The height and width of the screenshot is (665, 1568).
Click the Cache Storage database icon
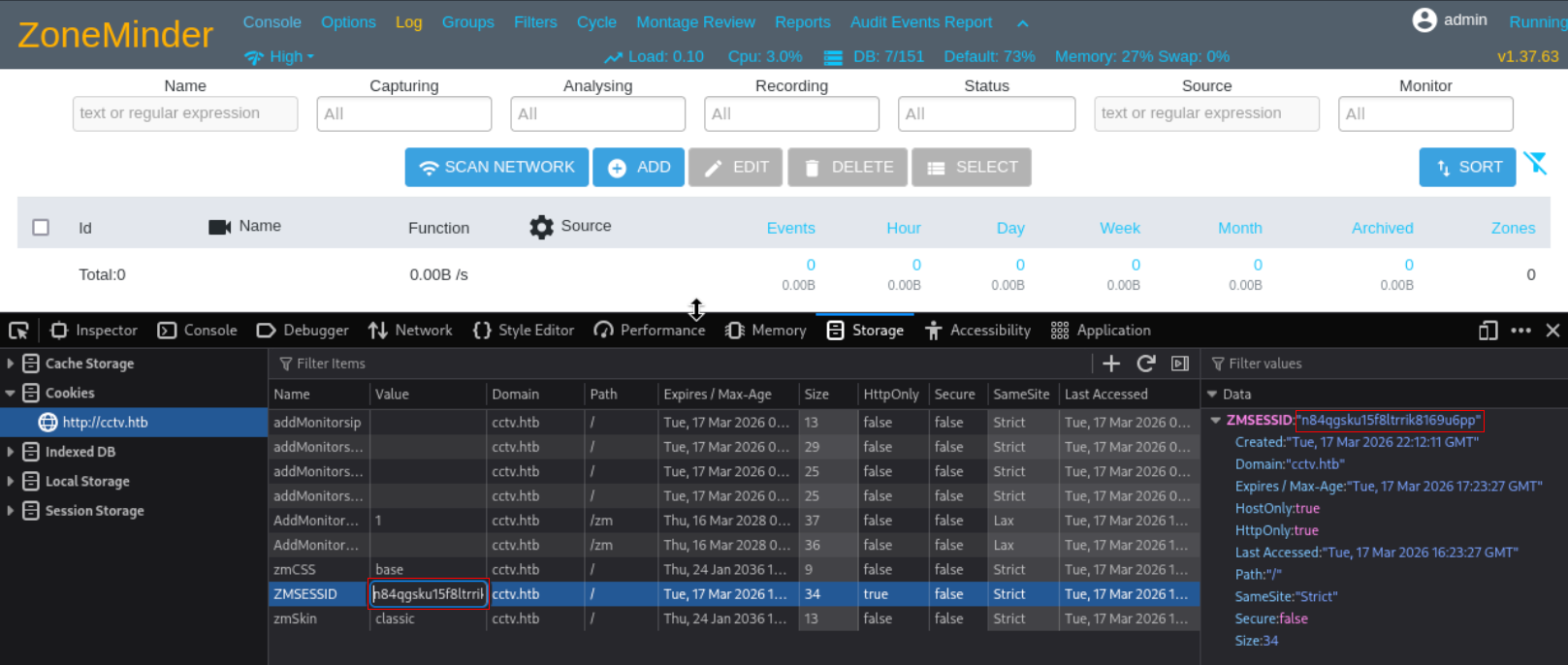tap(31, 364)
